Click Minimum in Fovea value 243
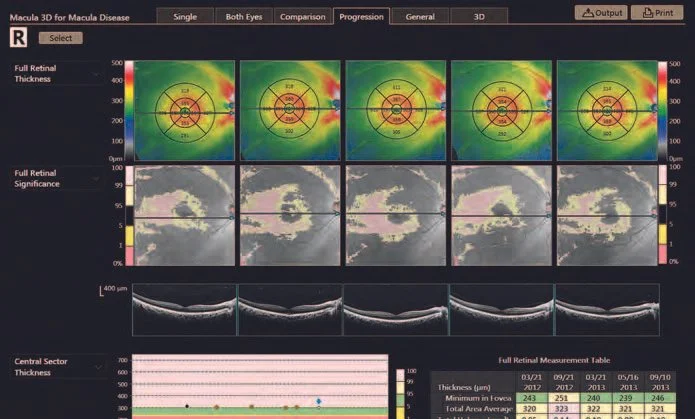 530,398
